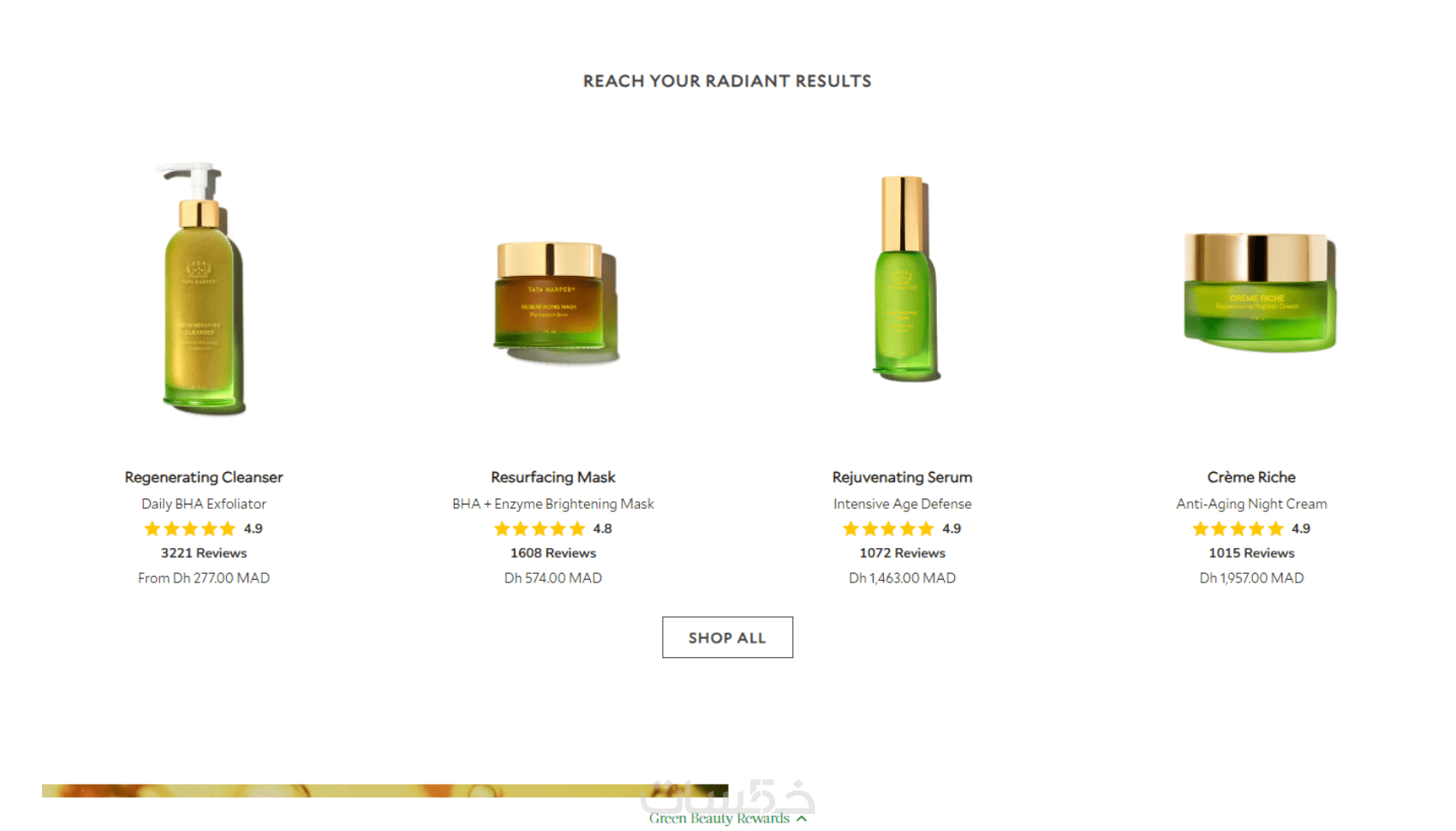The width and height of the screenshot is (1456, 831).
Task: Open the Crème Riche jar image
Action: [x=1259, y=291]
